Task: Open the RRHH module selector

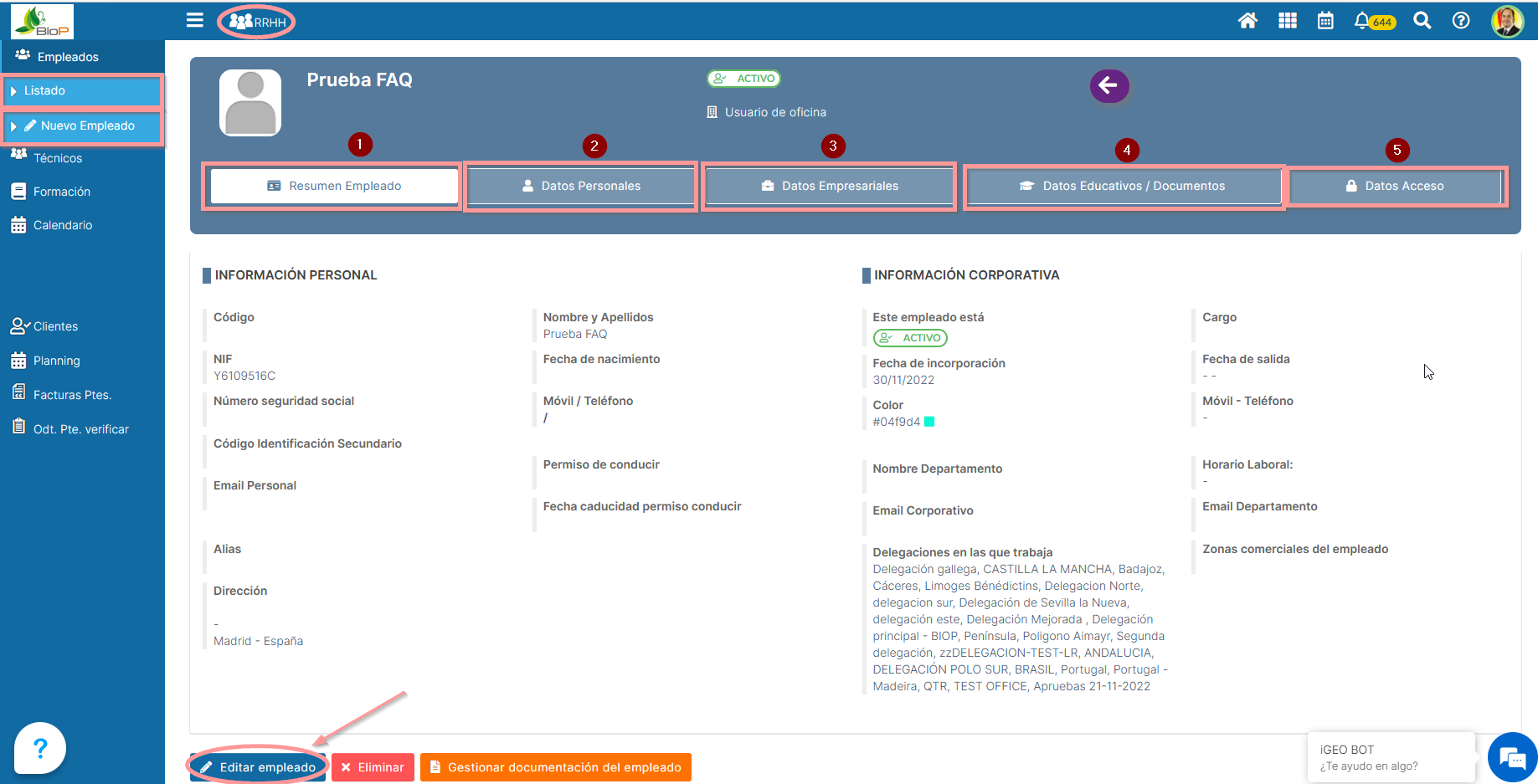Action: (x=257, y=22)
